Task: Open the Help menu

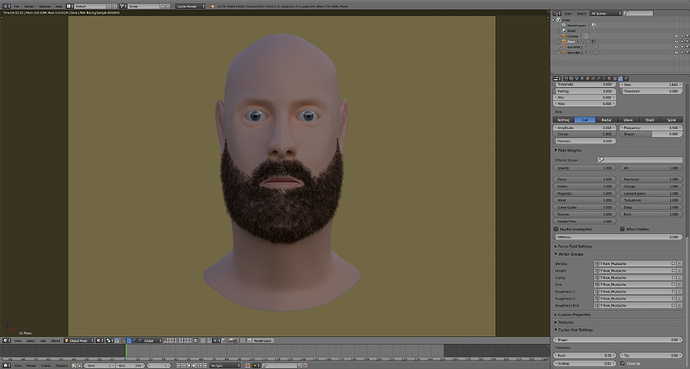Action: (59, 7)
